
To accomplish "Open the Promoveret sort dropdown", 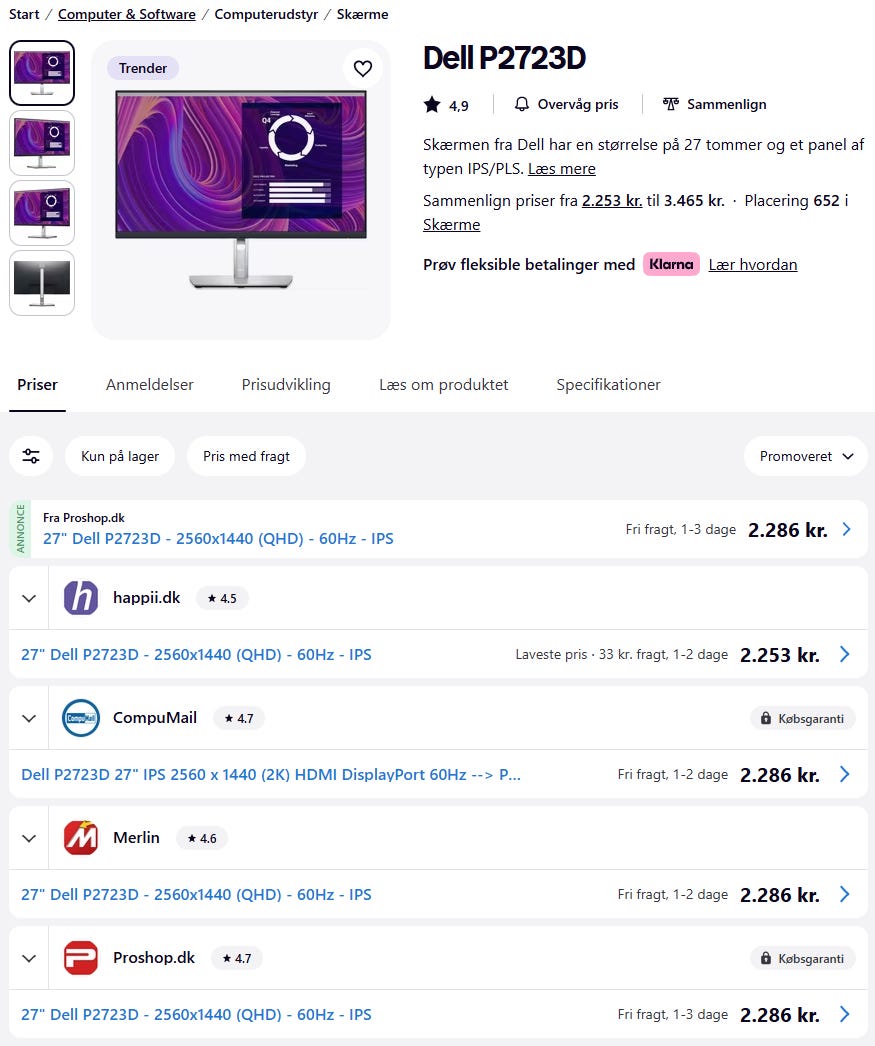I will point(805,456).
